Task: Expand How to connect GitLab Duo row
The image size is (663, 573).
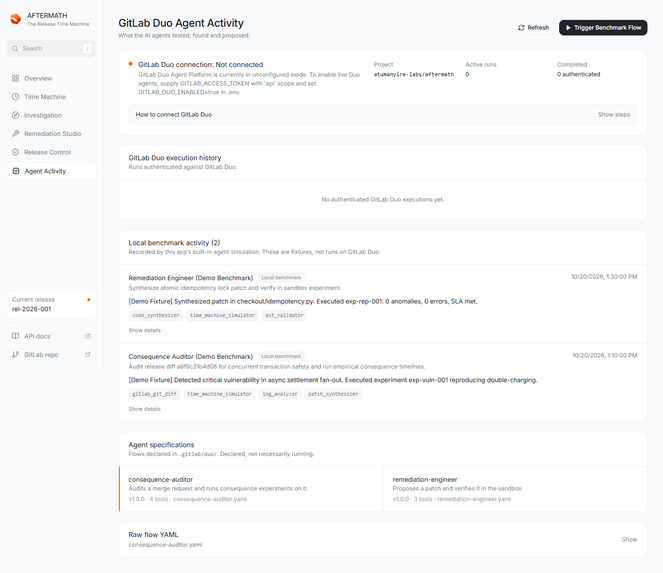Action: click(x=383, y=115)
